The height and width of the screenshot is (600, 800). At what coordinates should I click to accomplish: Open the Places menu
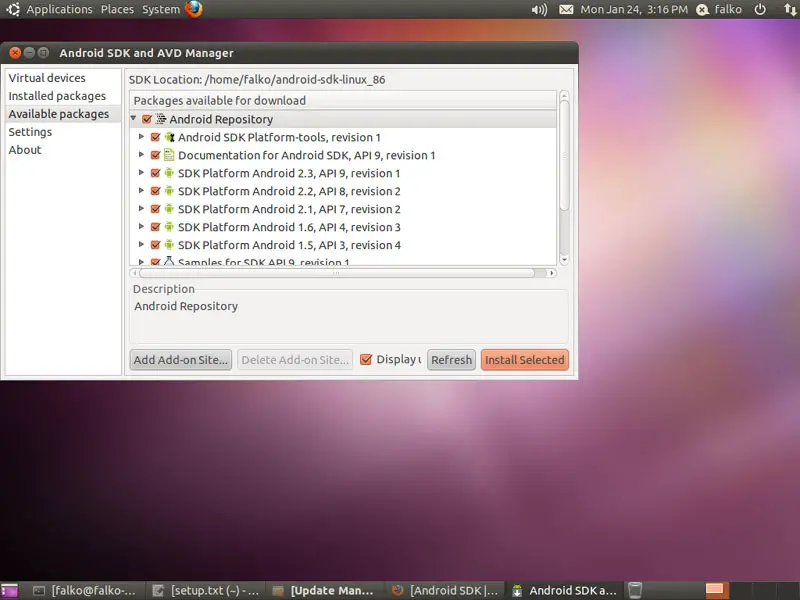point(117,9)
